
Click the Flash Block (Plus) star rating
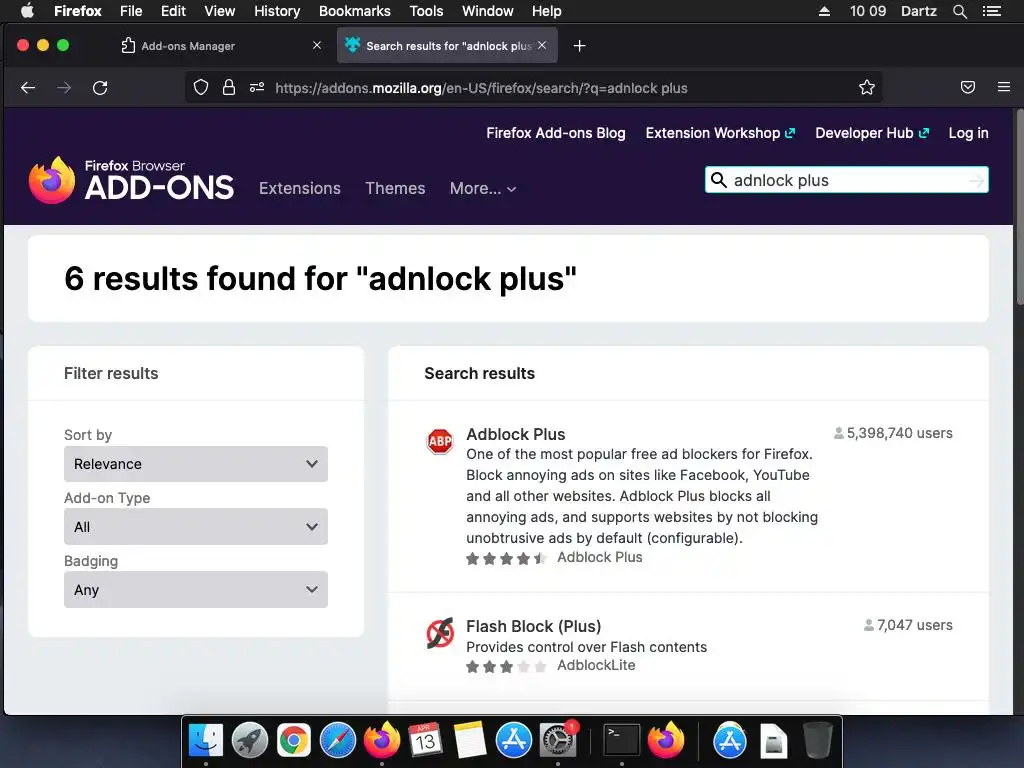(x=507, y=667)
